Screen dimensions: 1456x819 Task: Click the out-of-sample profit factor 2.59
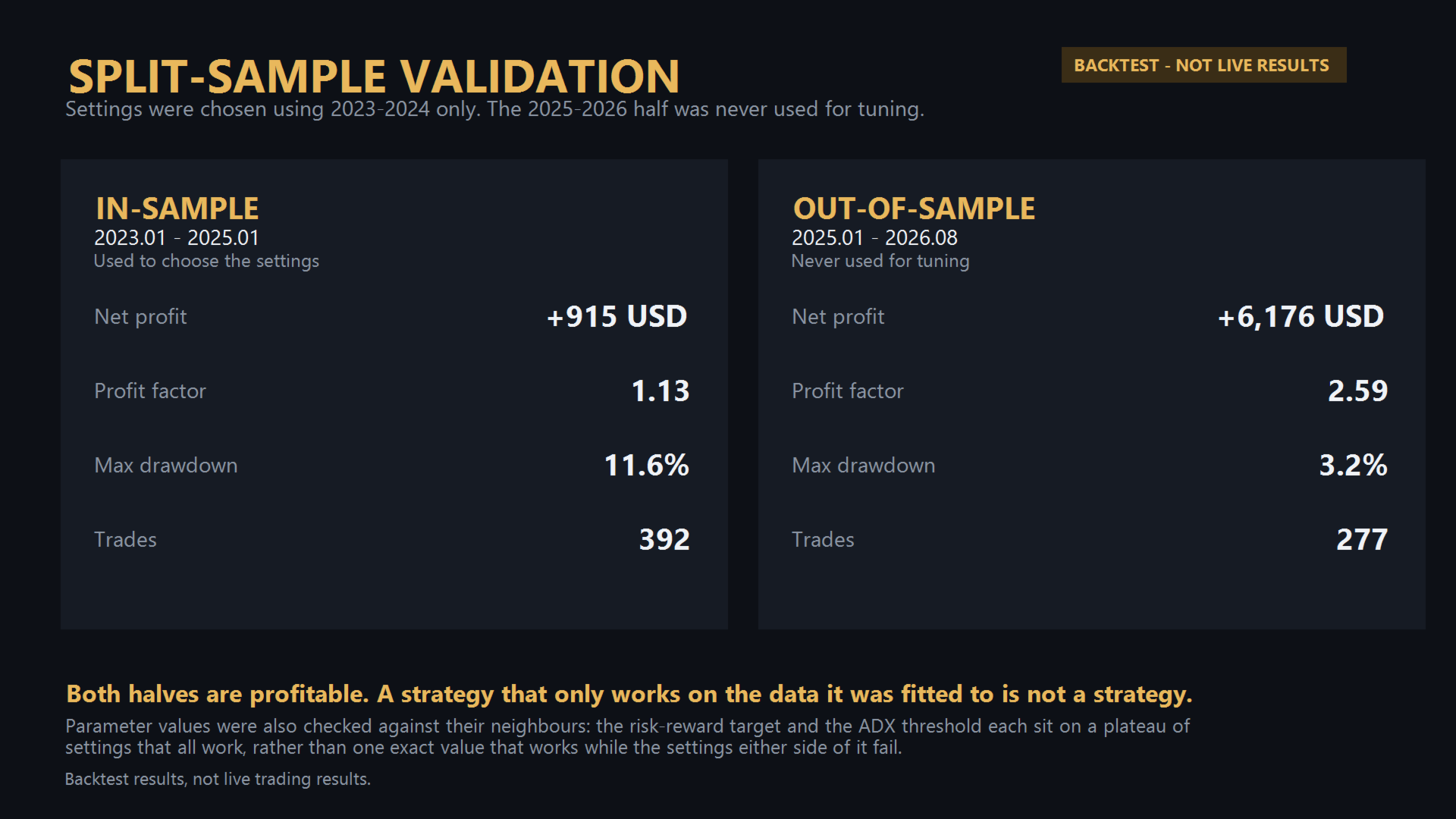coord(1357,391)
